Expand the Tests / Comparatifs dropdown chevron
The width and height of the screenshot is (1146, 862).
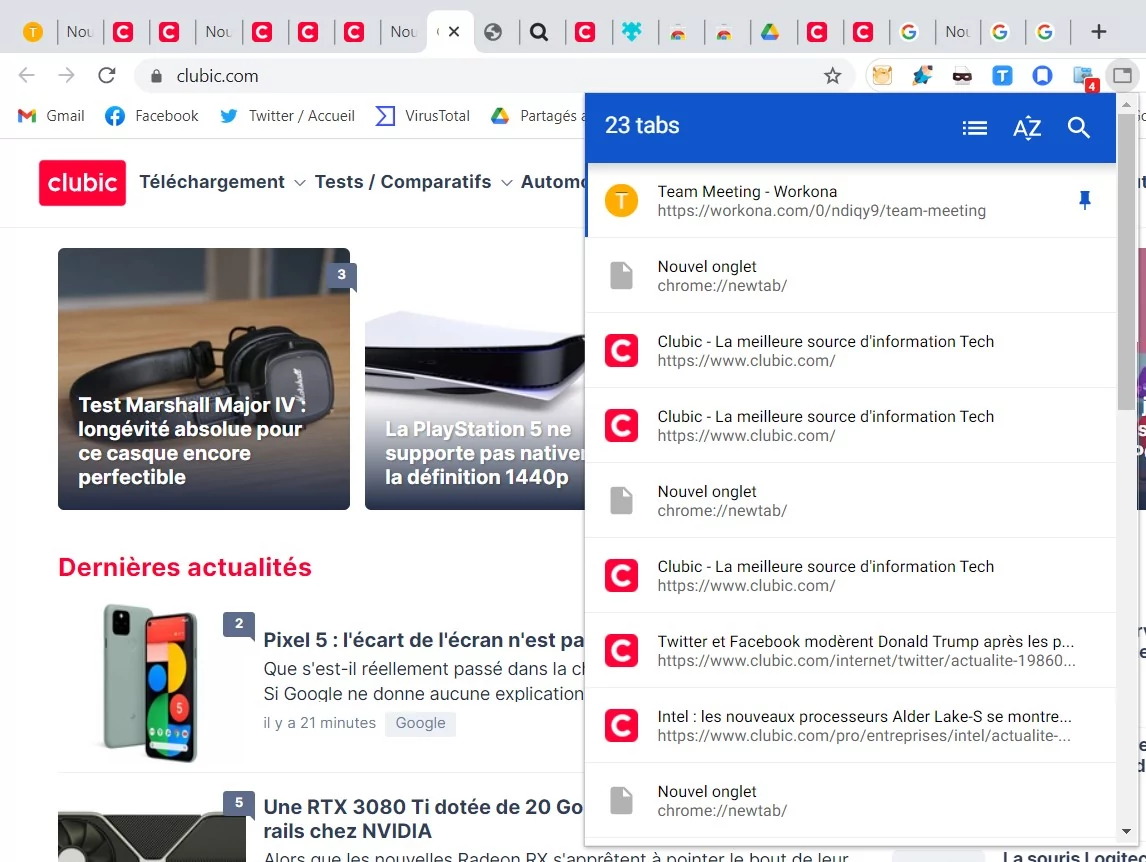tap(506, 183)
